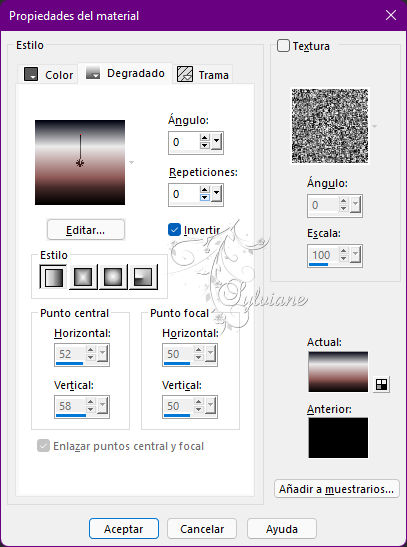Image resolution: width=407 pixels, height=547 pixels.
Task: Click the Editar... button
Action: click(x=86, y=230)
